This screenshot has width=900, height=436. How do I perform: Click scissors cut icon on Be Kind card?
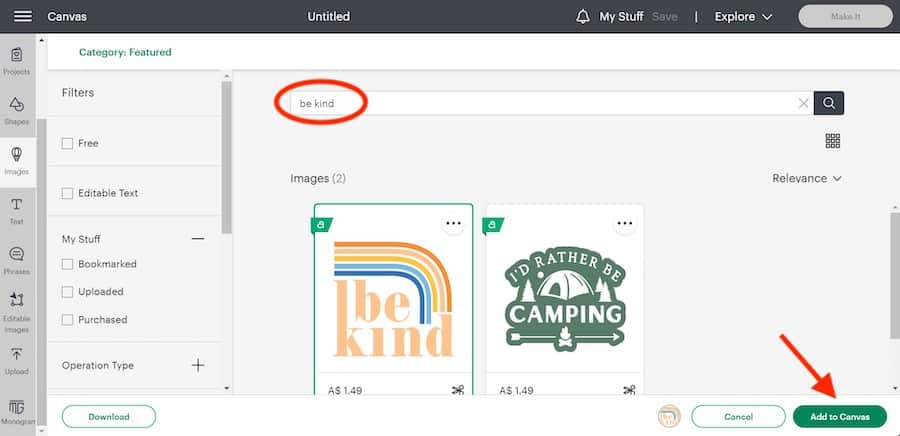pyautogui.click(x=457, y=391)
